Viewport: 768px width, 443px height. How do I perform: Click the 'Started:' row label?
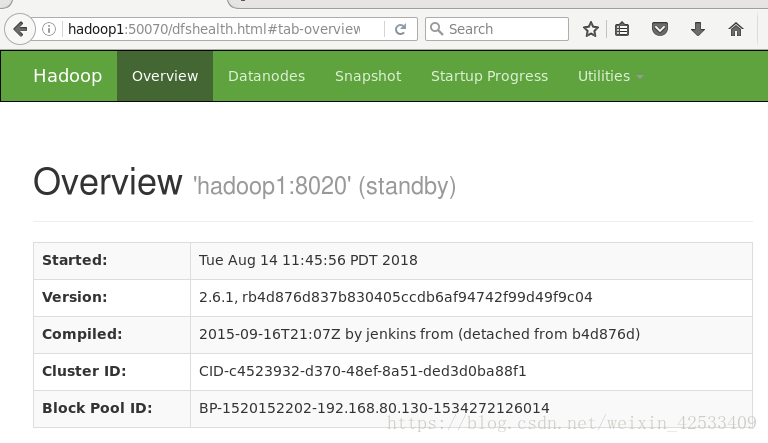[x=74, y=260]
